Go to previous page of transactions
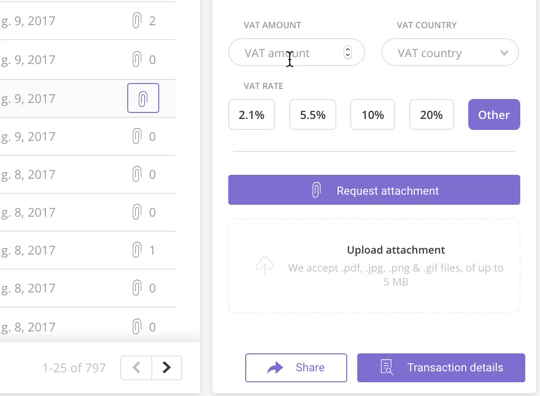This screenshot has width=540, height=396. coord(136,367)
